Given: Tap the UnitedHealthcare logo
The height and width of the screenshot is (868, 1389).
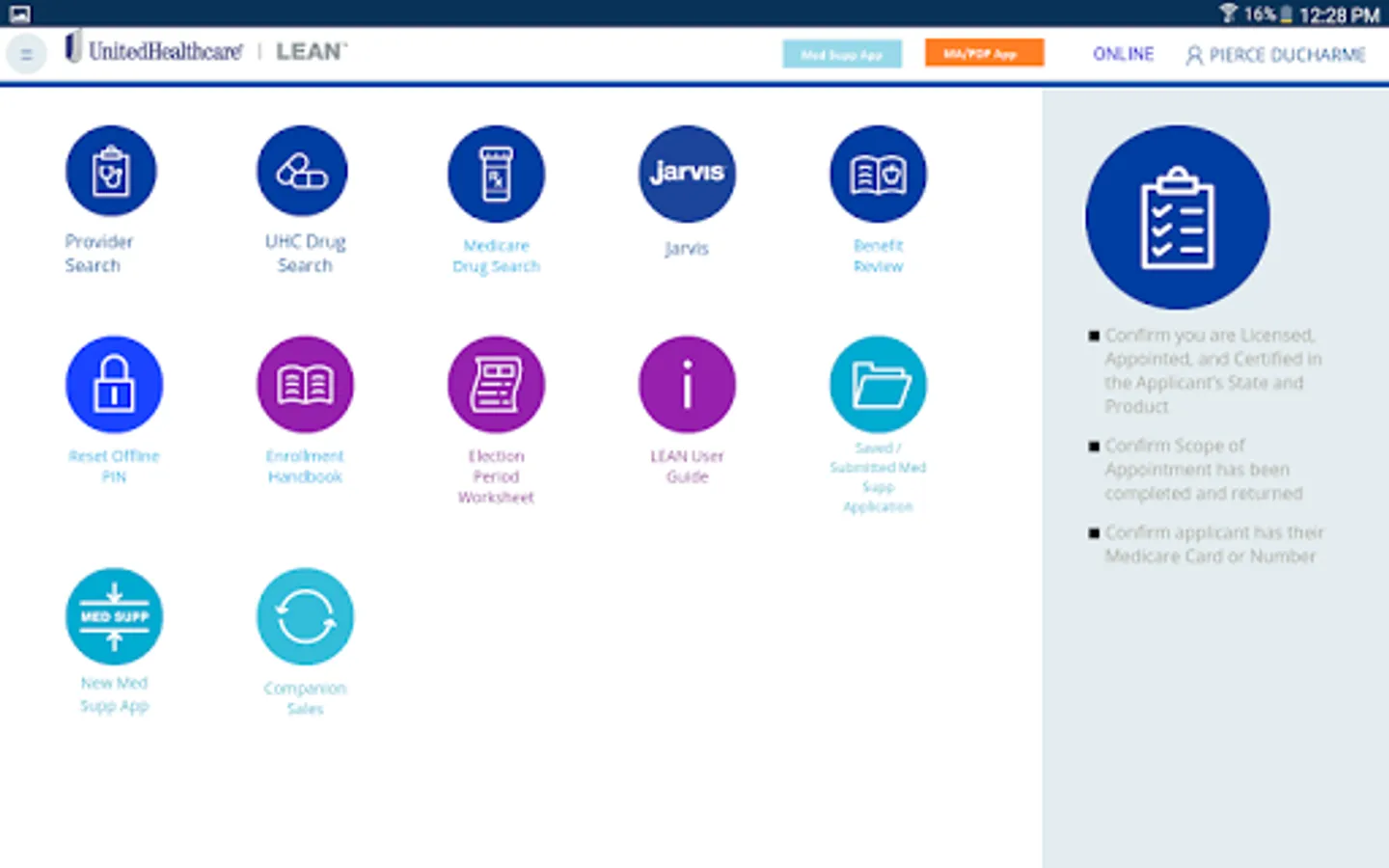Looking at the screenshot, I should tap(153, 49).
